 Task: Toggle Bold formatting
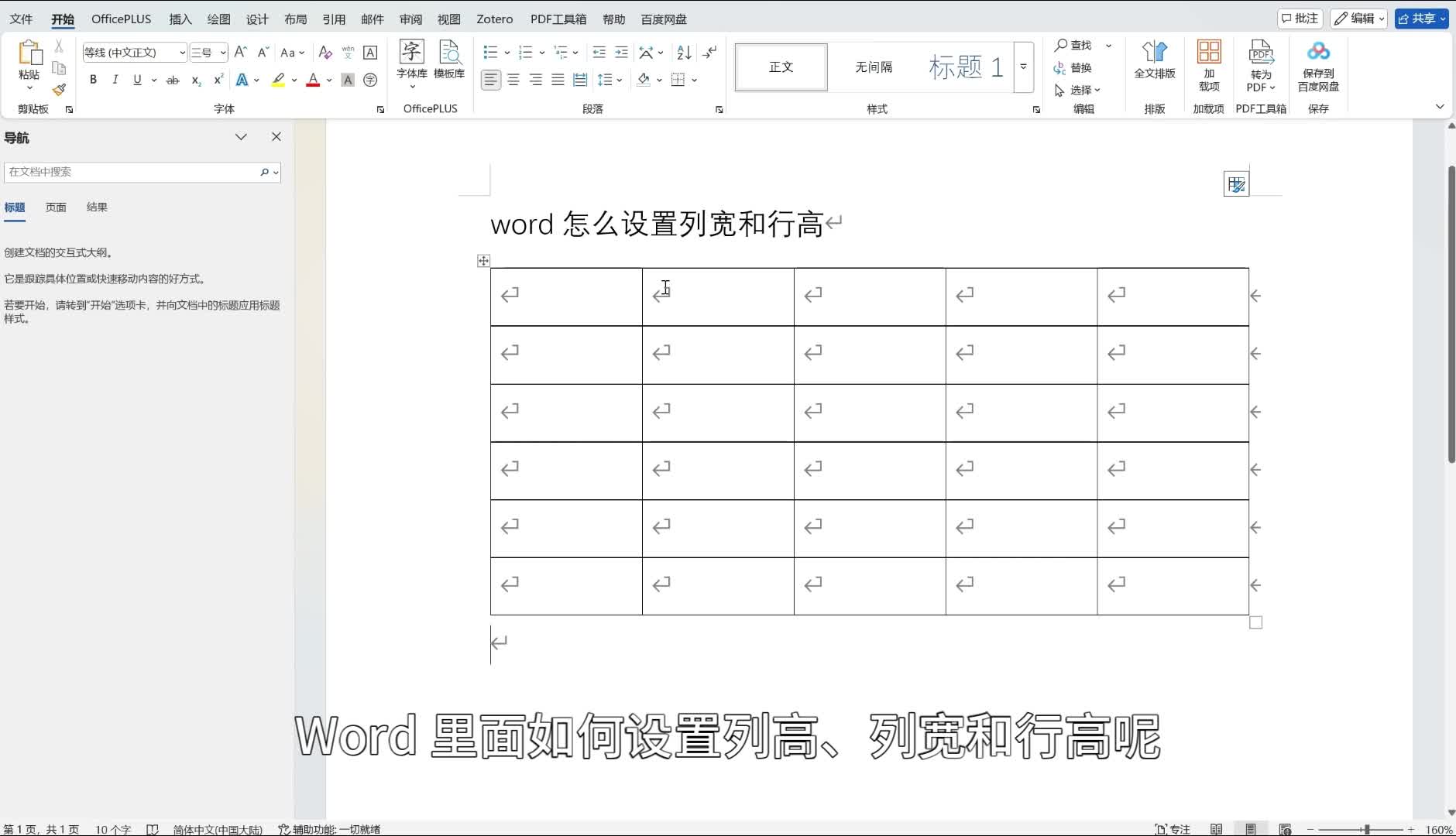pyautogui.click(x=93, y=80)
